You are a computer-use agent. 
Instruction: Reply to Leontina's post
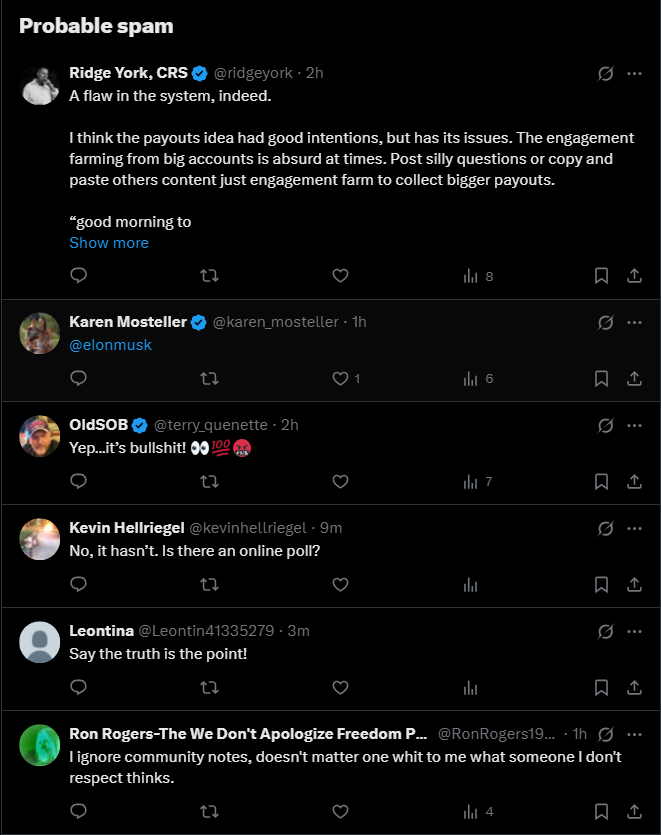click(79, 687)
